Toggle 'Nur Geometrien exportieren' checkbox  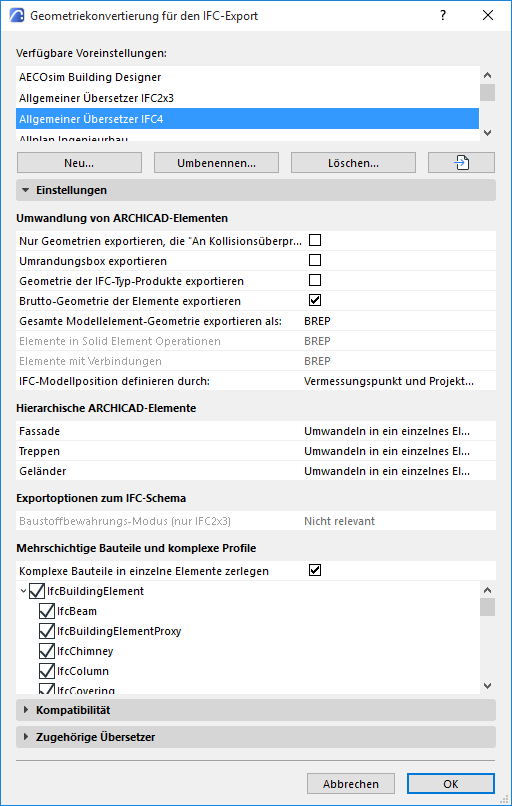(x=315, y=240)
